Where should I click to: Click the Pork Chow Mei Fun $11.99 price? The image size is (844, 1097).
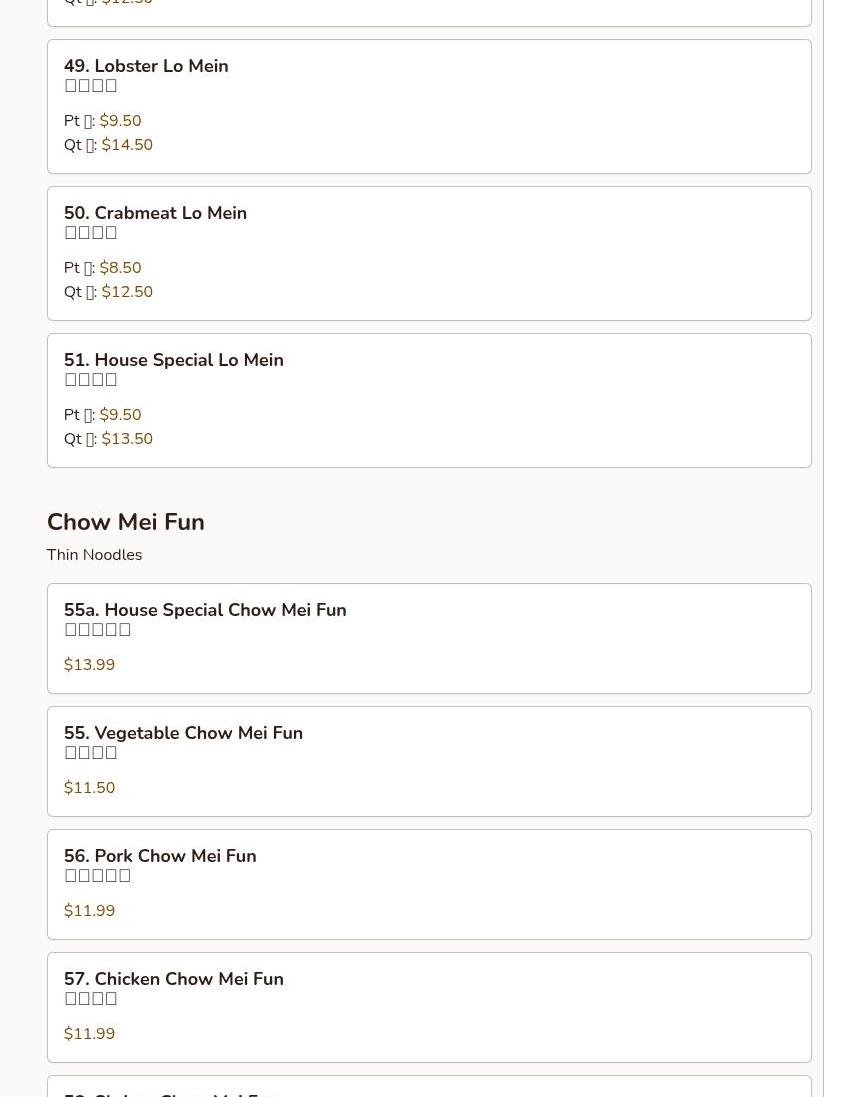[x=89, y=911]
